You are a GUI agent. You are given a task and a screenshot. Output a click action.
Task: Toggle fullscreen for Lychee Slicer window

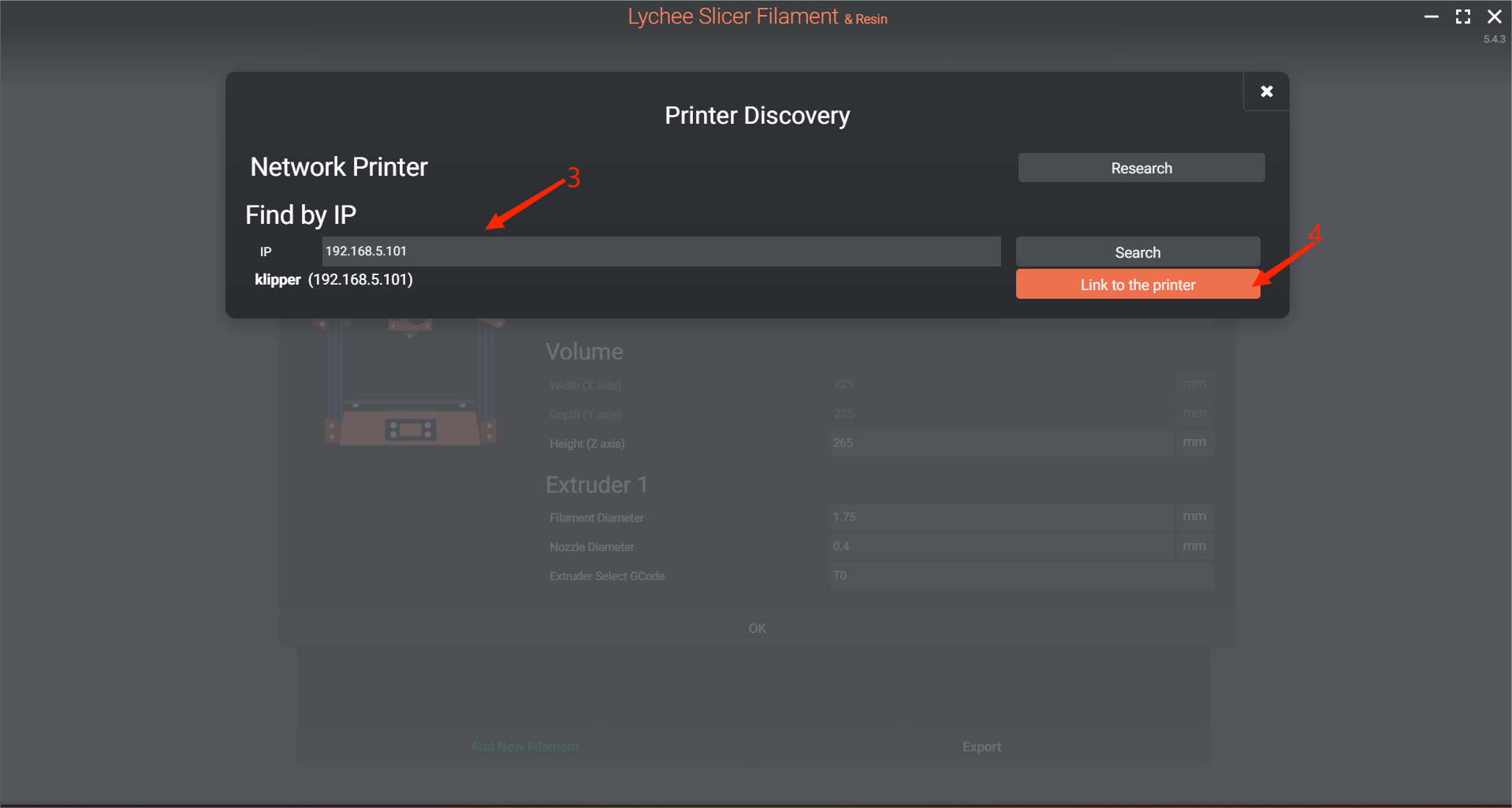pos(1462,17)
